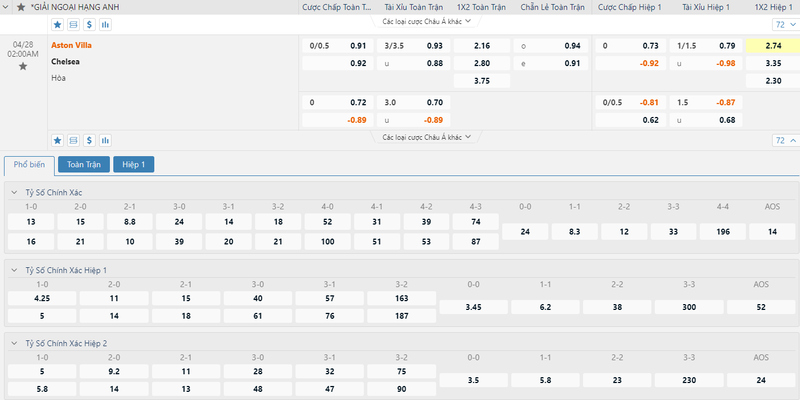The width and height of the screenshot is (800, 400).
Task: Open the bar chart icon in the lower icon row
Action: pyautogui.click(x=105, y=140)
